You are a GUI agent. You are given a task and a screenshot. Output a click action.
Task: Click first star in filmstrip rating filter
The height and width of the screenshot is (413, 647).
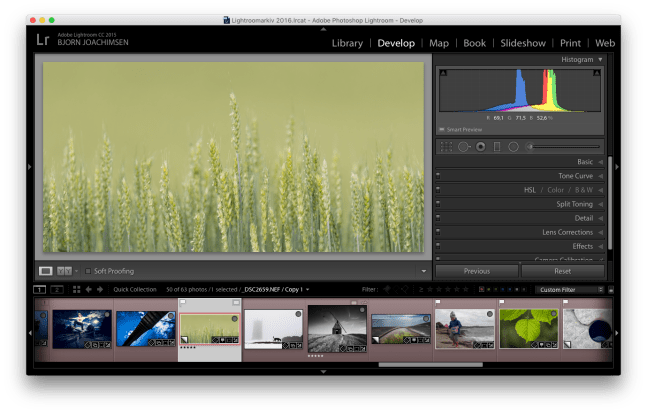430,290
